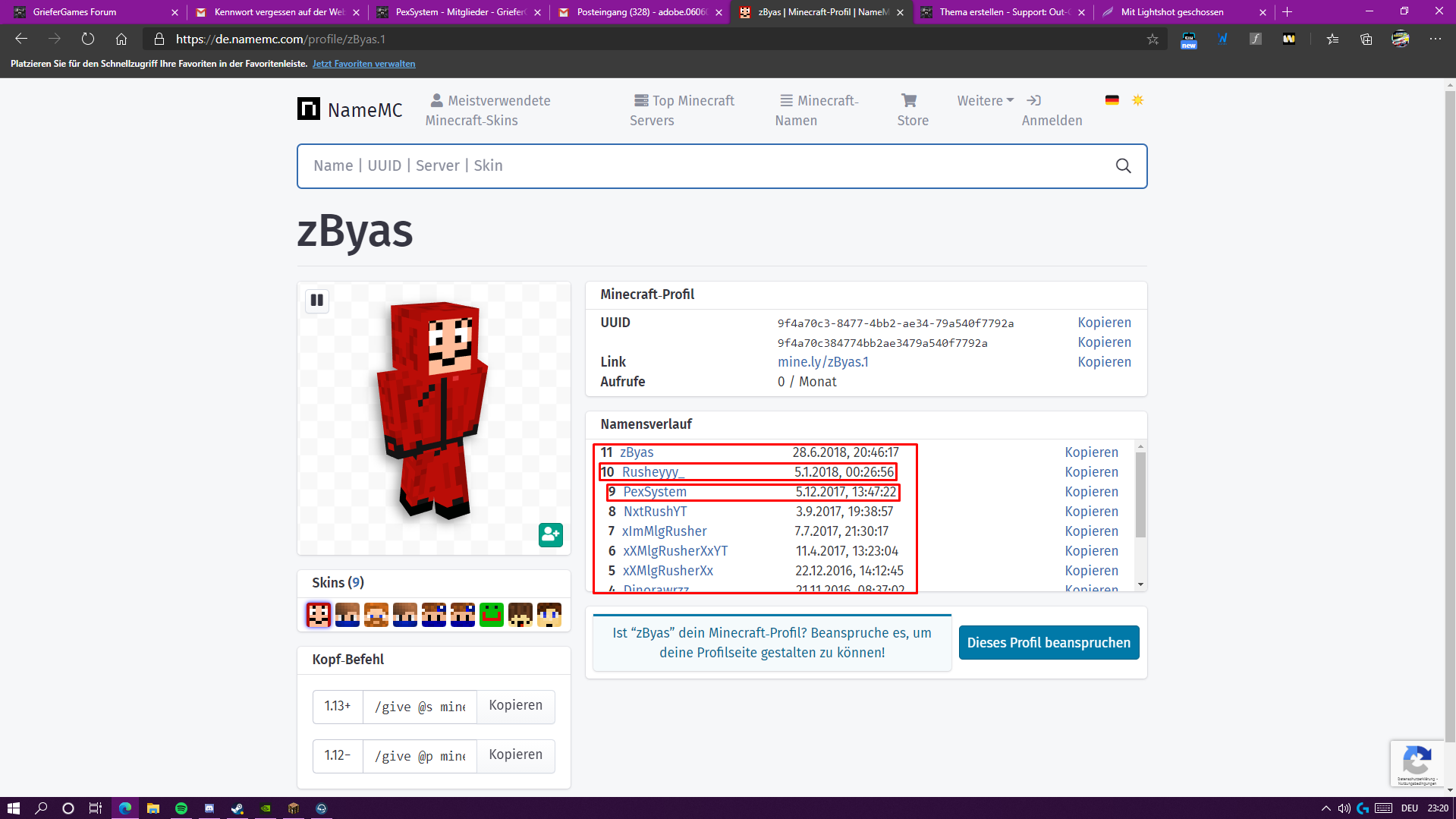Click Dieses Profil beanspruchen button
This screenshot has width=1456, height=819.
[x=1049, y=643]
